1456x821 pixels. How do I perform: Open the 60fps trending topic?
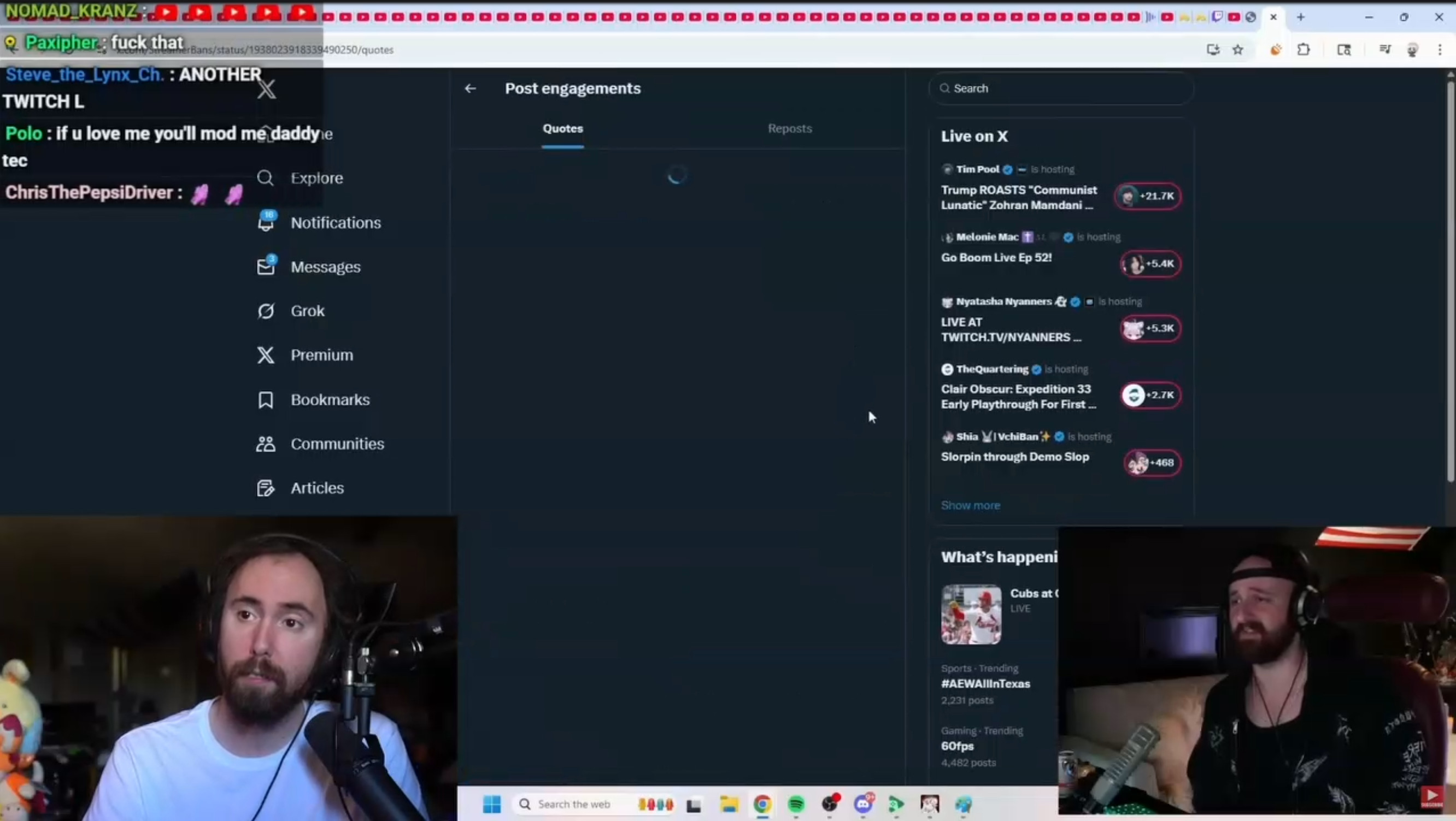957,746
